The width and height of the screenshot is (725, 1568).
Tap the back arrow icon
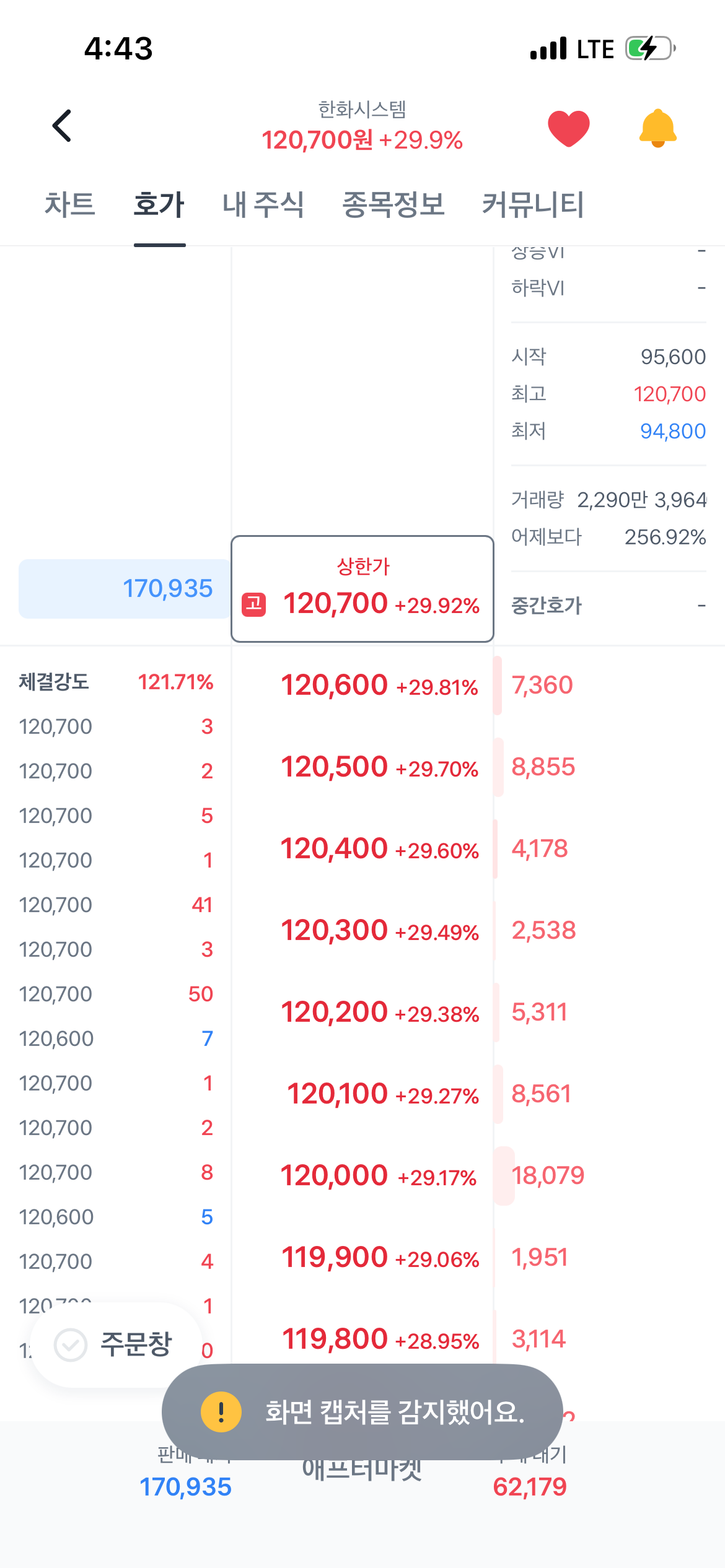[x=62, y=126]
